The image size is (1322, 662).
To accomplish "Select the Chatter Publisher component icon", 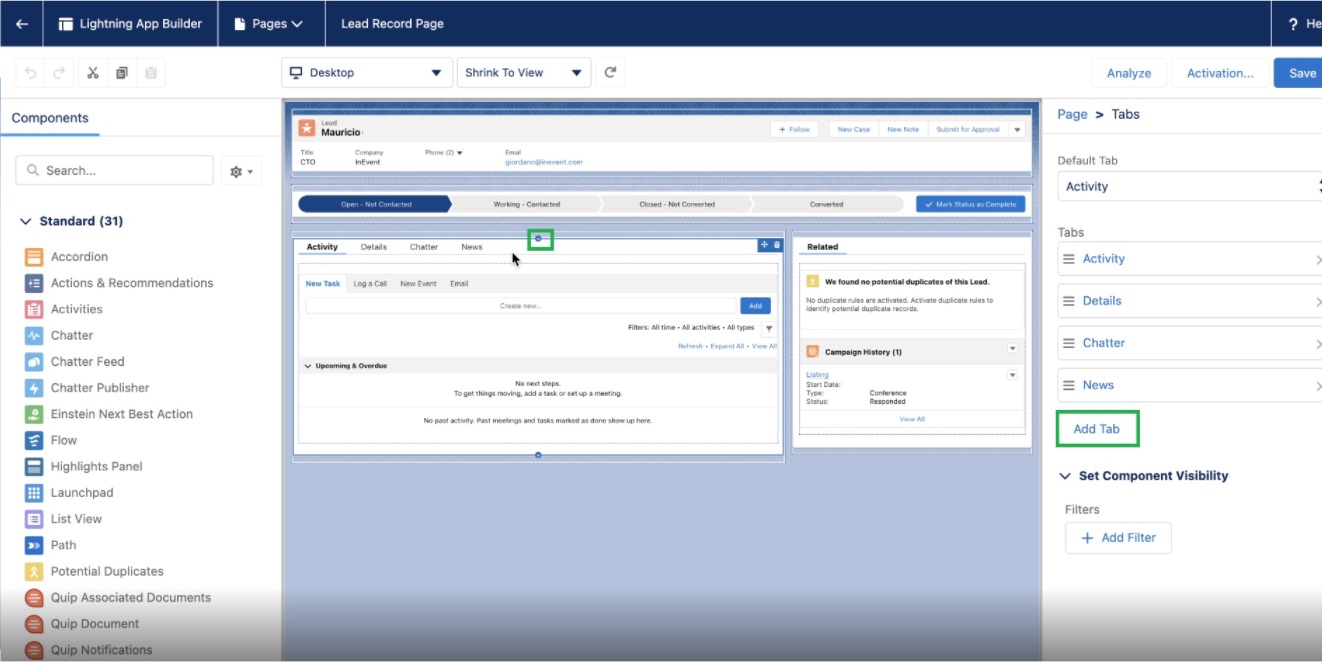I will pos(34,388).
